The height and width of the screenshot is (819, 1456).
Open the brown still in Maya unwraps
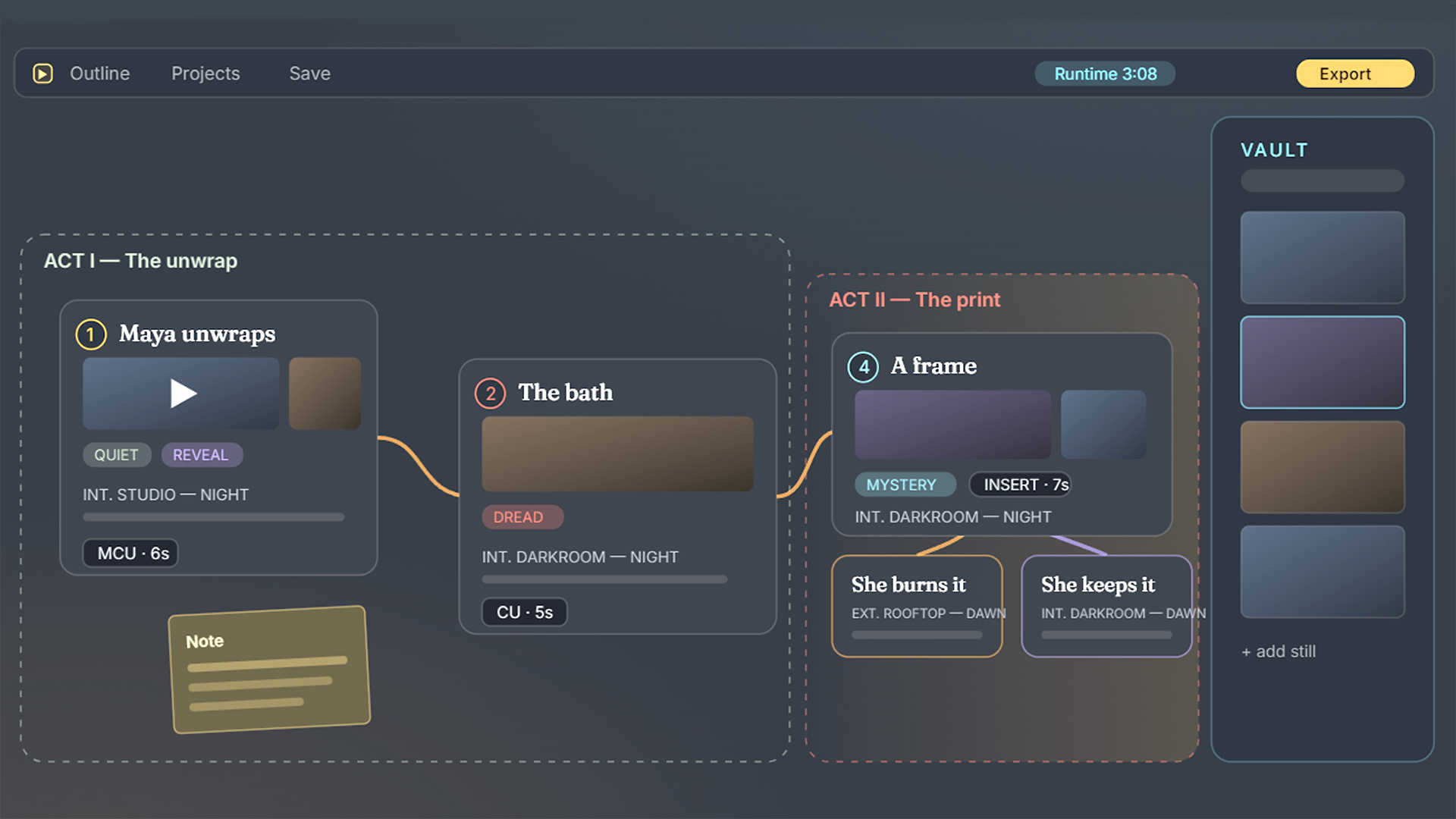pyautogui.click(x=325, y=394)
